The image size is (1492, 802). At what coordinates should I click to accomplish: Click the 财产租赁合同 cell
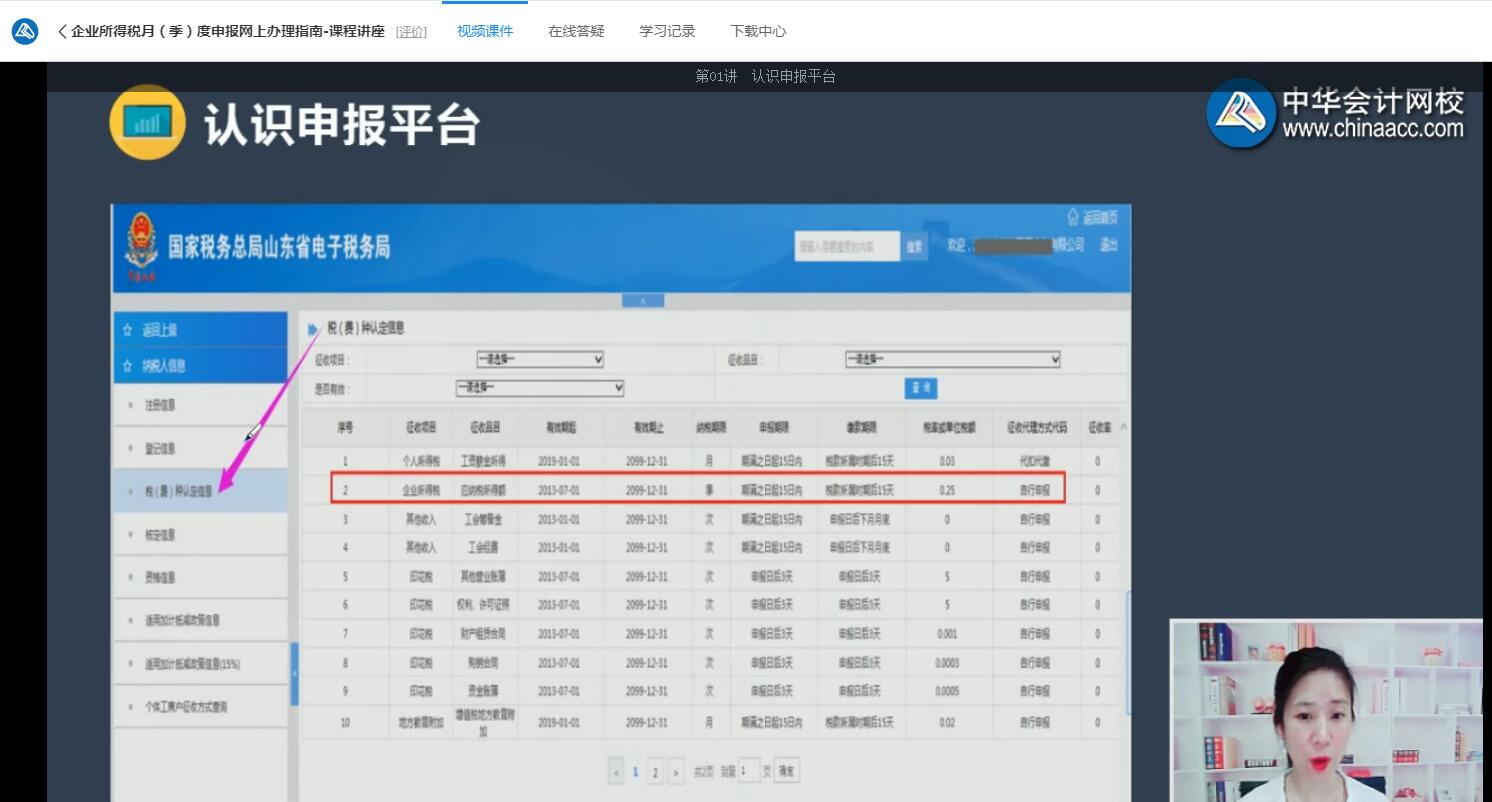pyautogui.click(x=485, y=634)
